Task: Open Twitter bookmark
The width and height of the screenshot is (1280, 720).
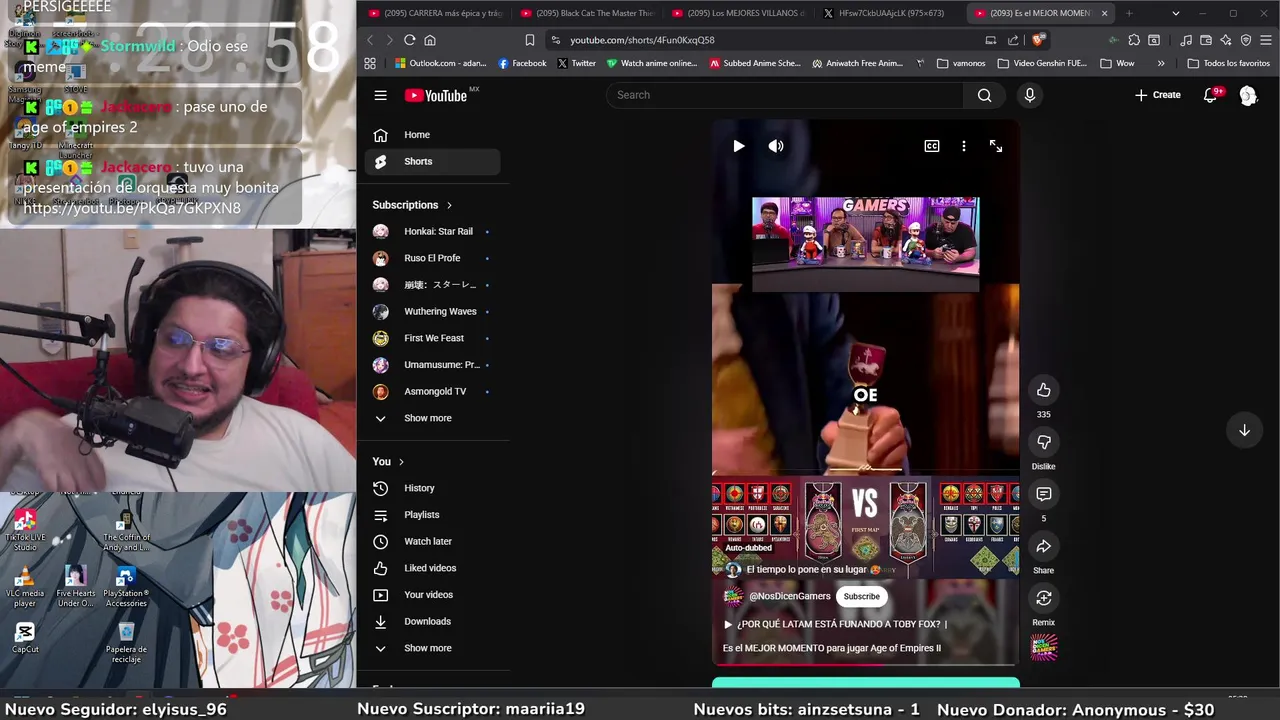Action: click(x=576, y=63)
